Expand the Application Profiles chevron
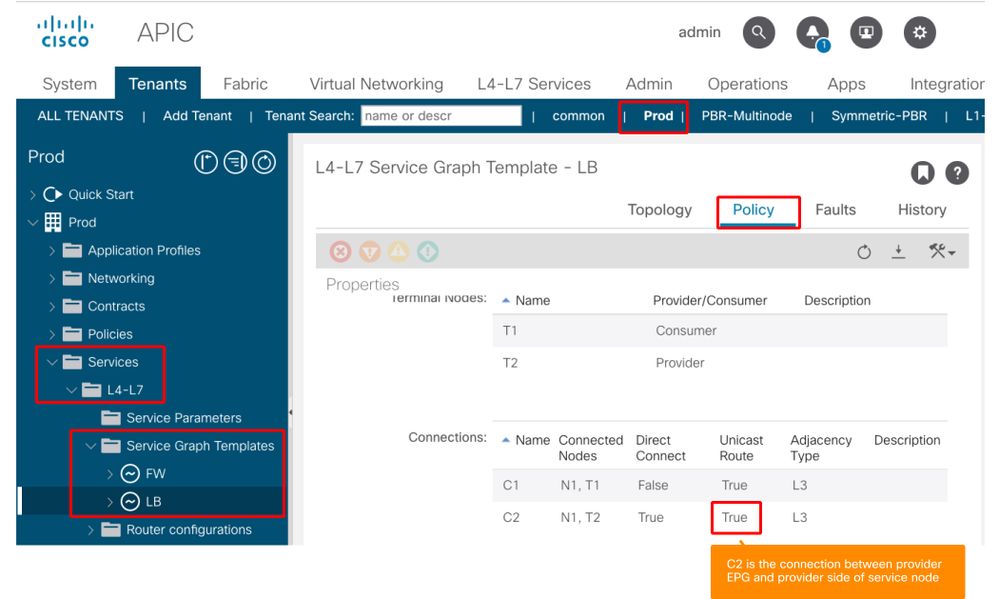Screen dimensions: 999x599 (52, 250)
